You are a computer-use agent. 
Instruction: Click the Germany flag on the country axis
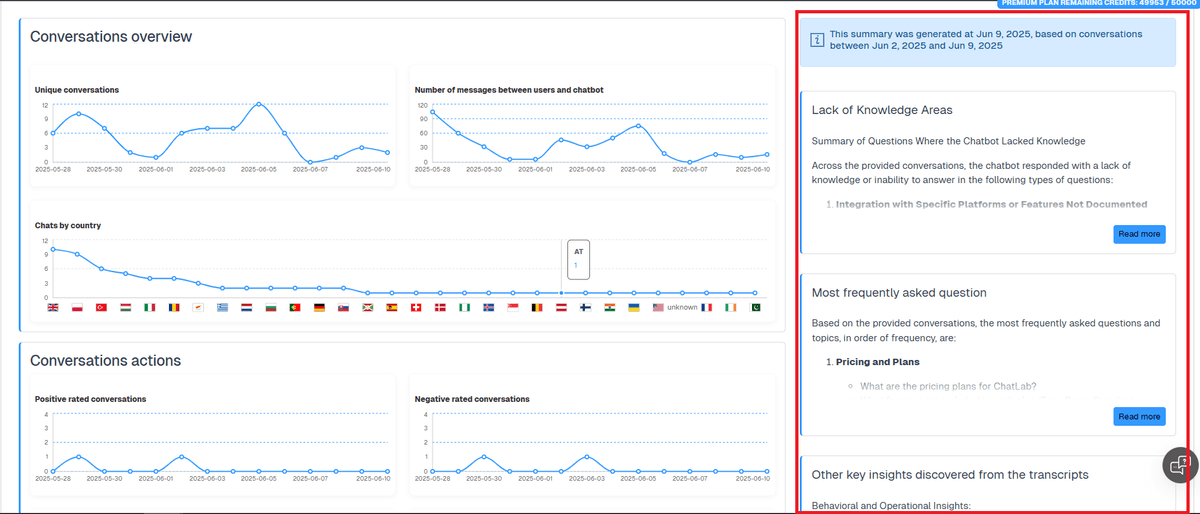[319, 308]
